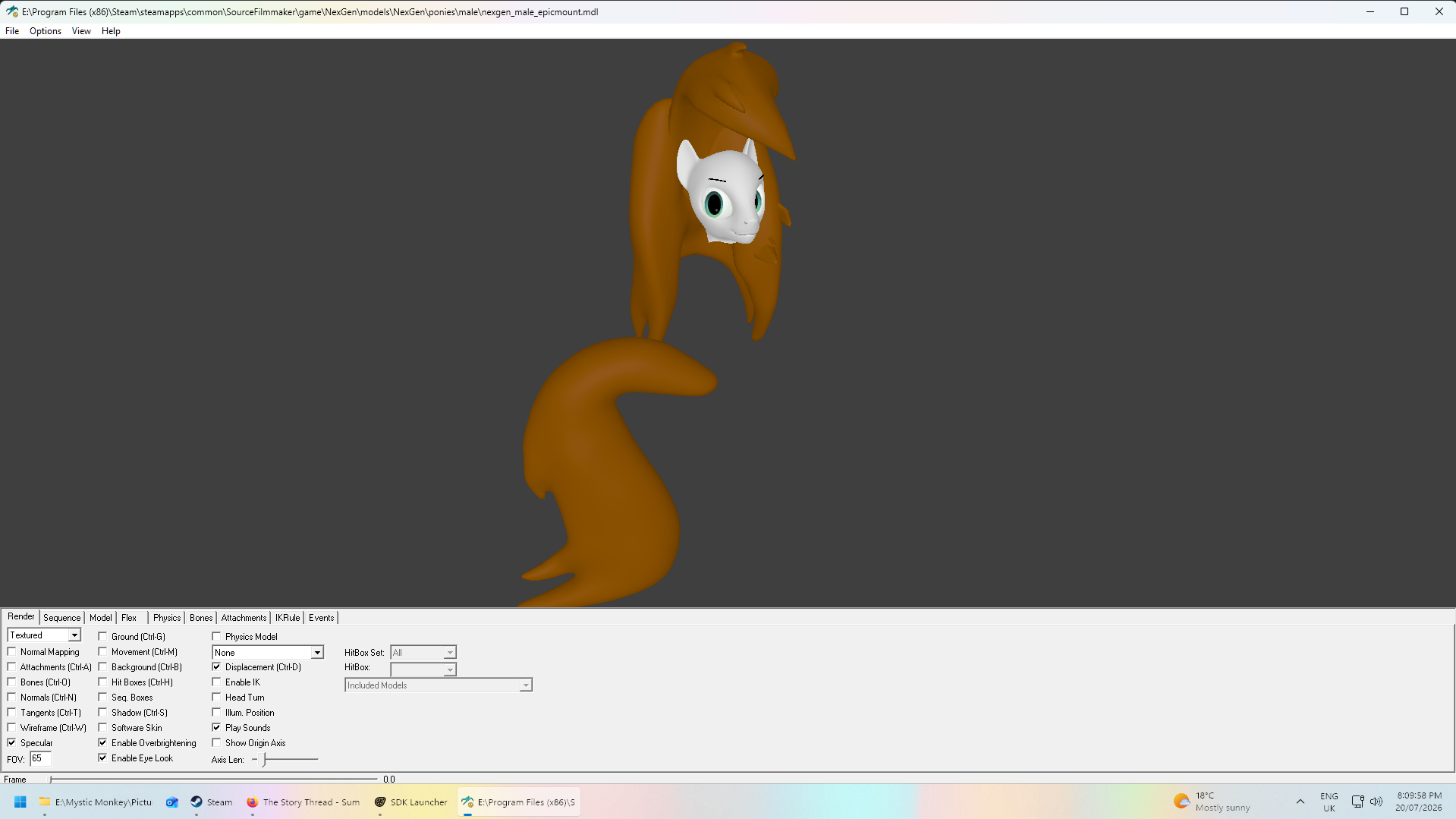Open the View menu
The image size is (1456, 819).
[x=81, y=31]
